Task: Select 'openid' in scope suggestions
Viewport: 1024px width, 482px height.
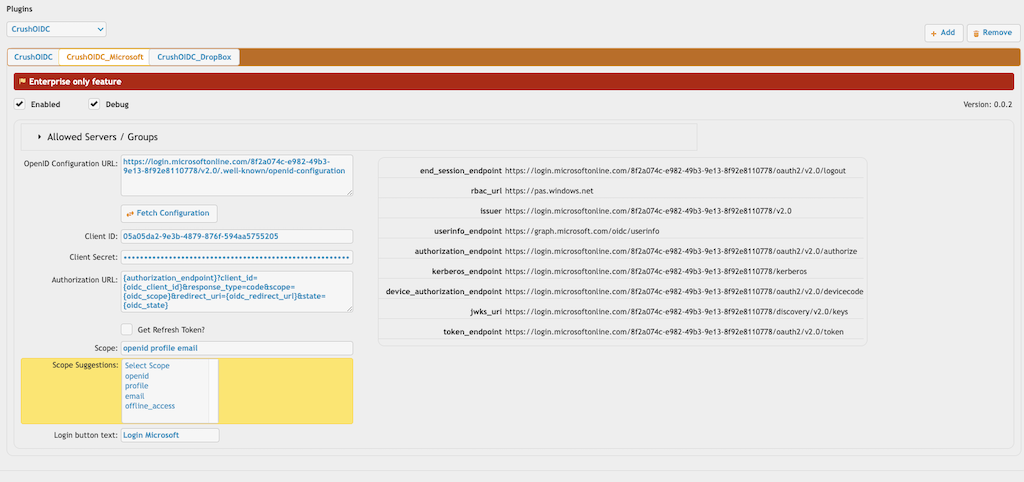Action: (137, 376)
